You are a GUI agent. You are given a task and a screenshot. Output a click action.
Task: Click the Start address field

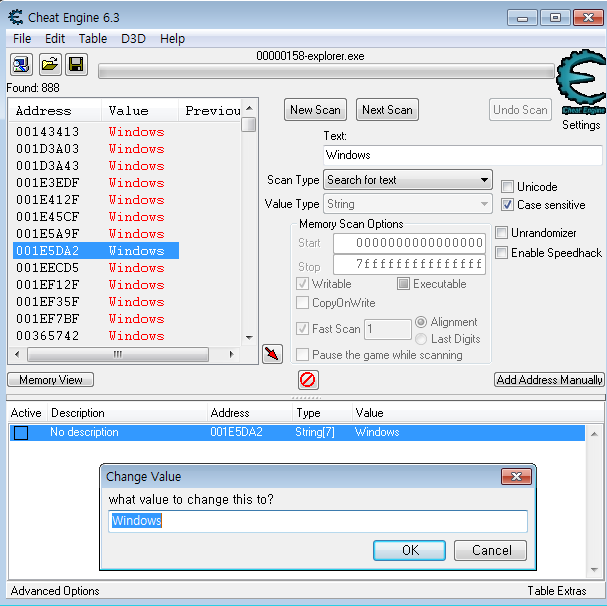tap(409, 243)
